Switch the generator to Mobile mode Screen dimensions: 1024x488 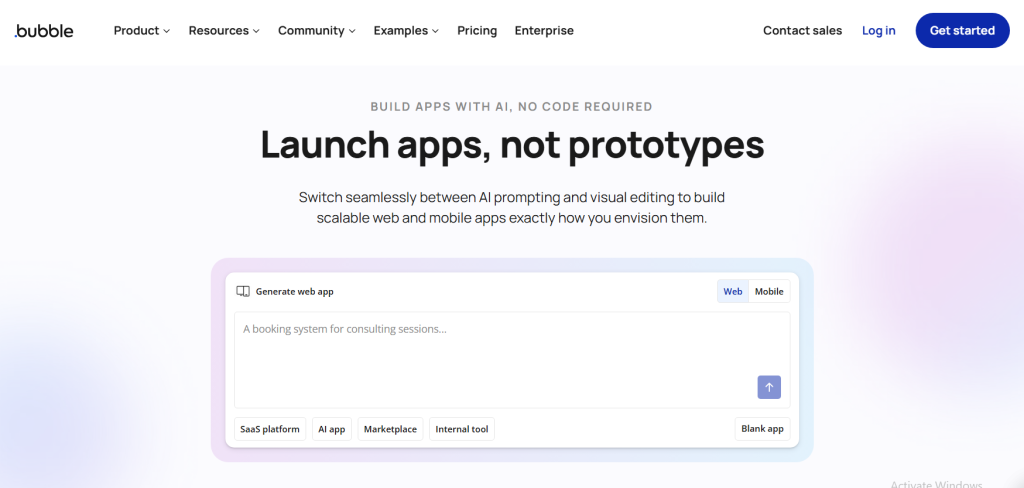click(769, 292)
